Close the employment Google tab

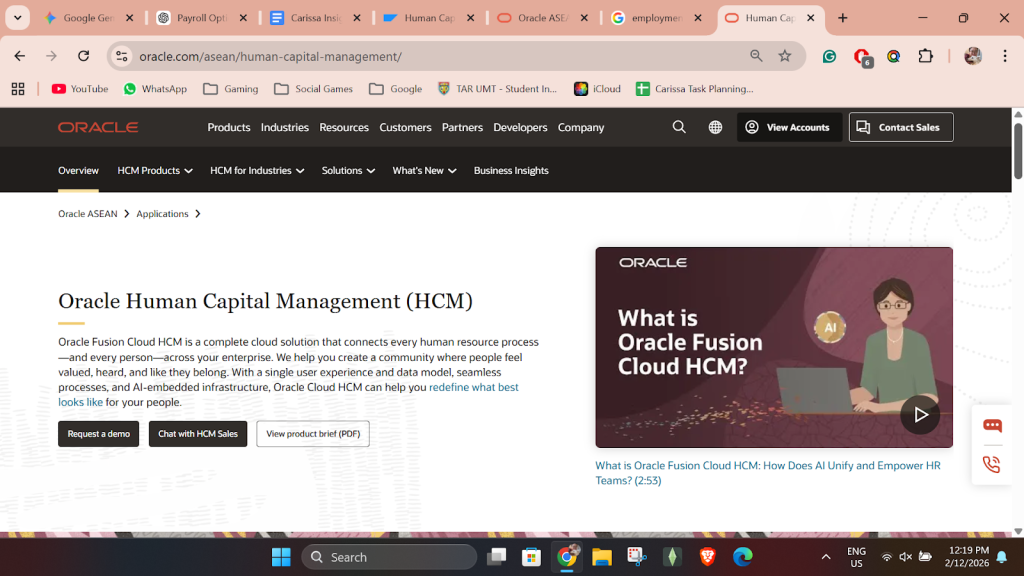click(697, 18)
